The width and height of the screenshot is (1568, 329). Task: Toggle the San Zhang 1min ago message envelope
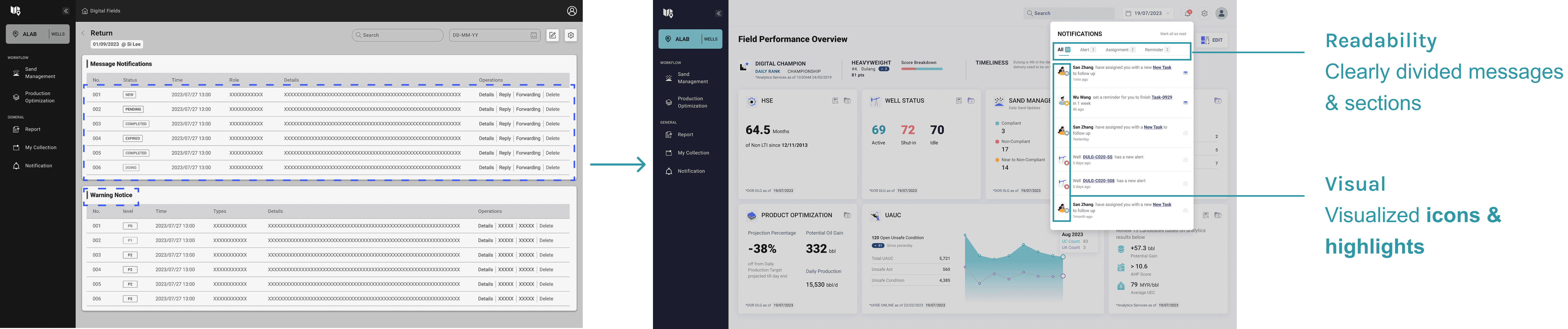[1185, 73]
